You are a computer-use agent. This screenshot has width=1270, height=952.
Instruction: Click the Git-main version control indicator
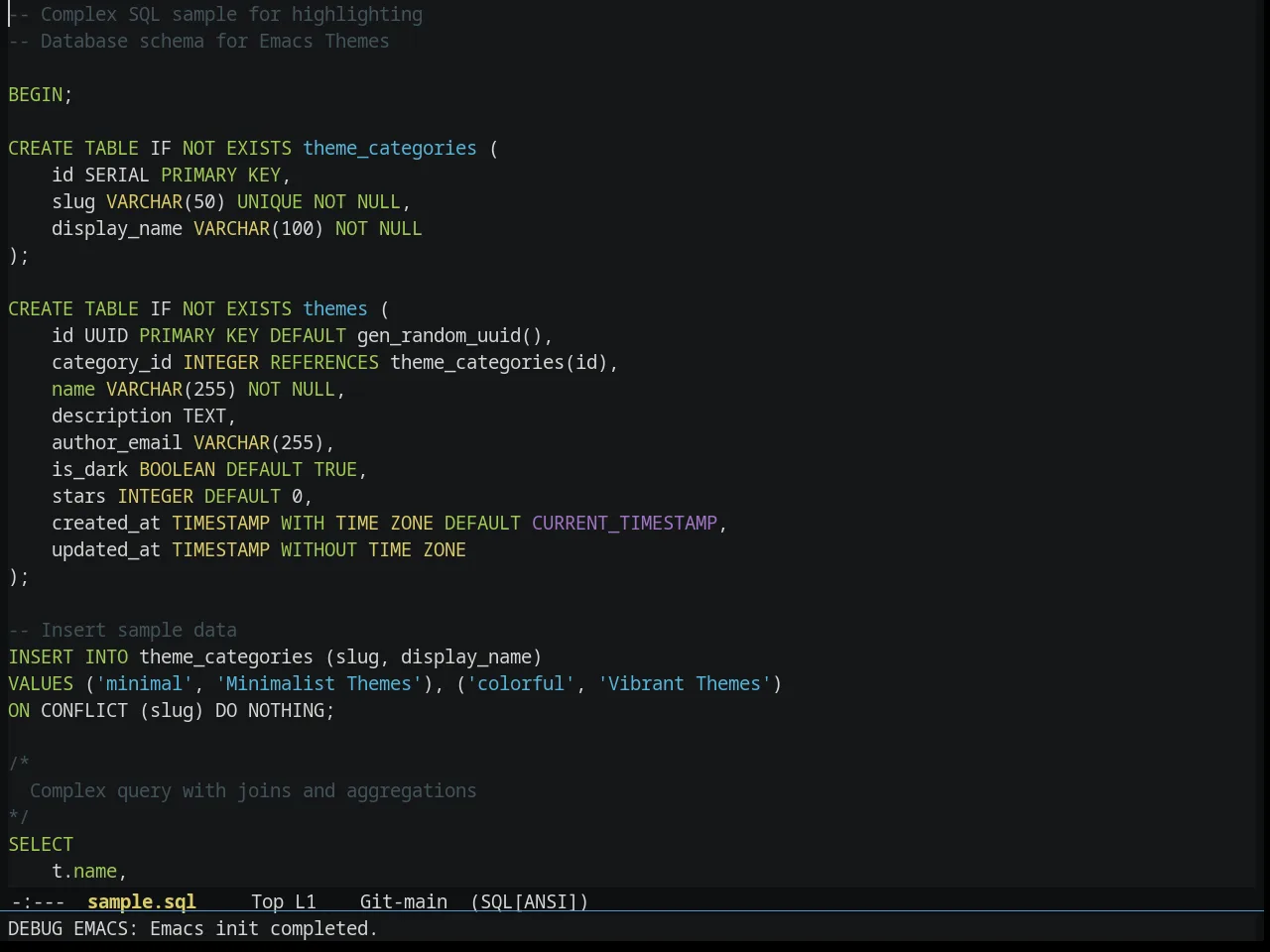tap(403, 901)
